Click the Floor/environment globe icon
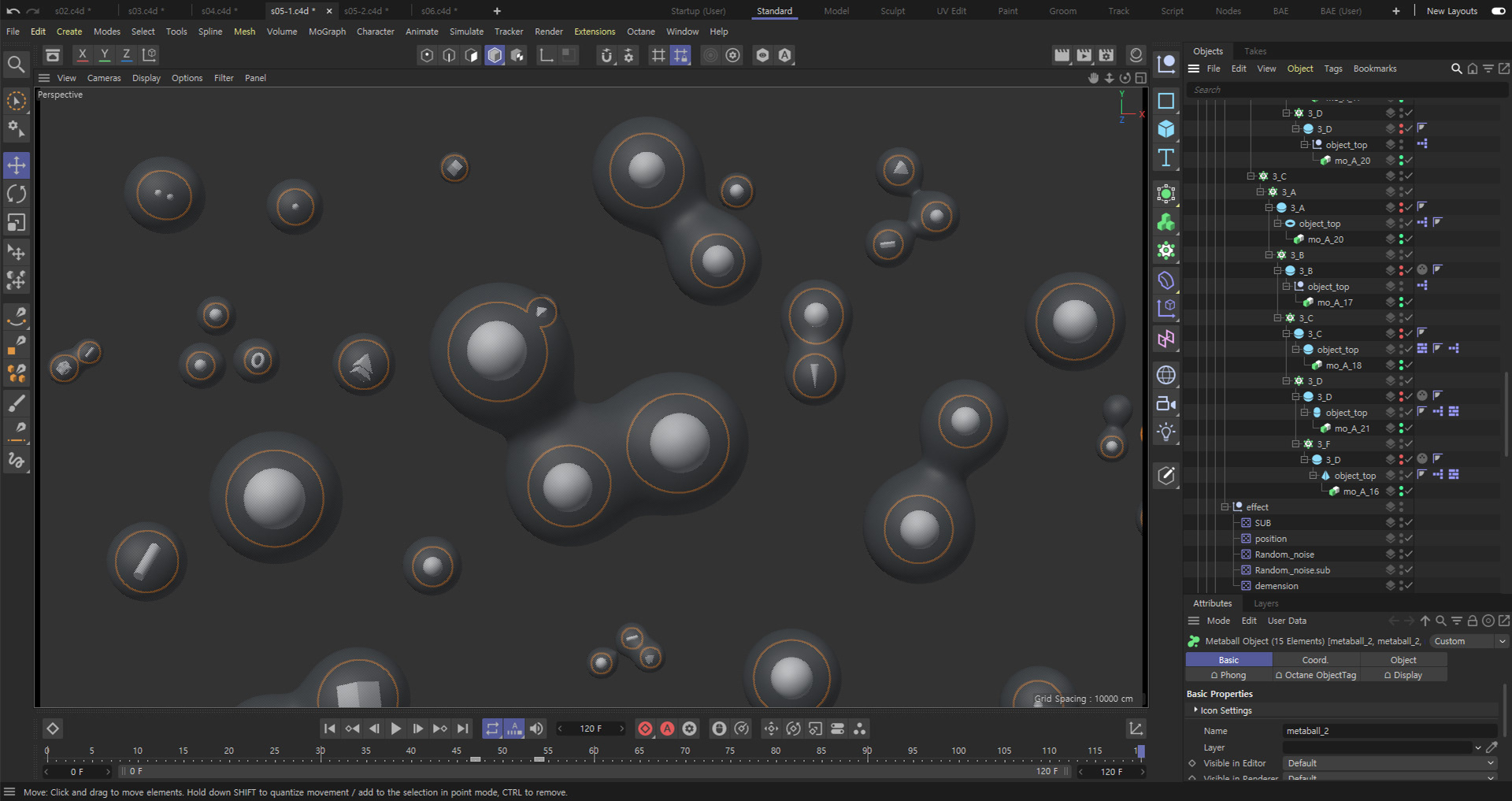Viewport: 1512px width, 801px height. tap(1166, 375)
